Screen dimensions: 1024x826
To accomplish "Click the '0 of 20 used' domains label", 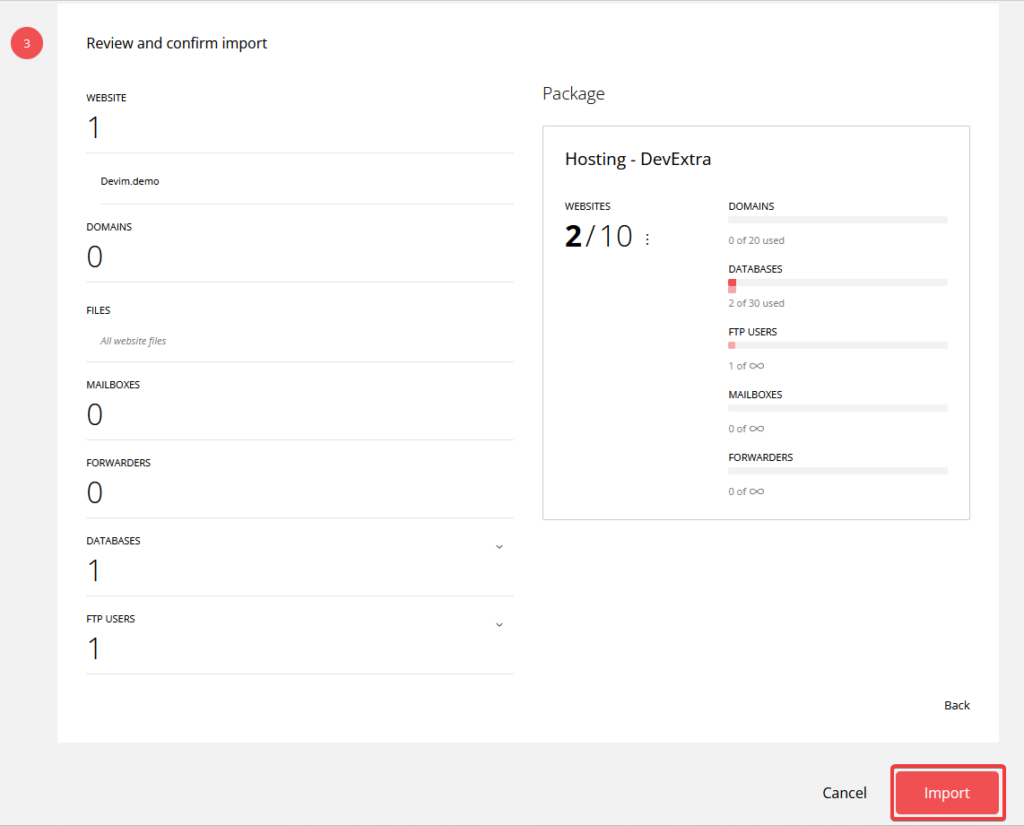I will pos(756,240).
